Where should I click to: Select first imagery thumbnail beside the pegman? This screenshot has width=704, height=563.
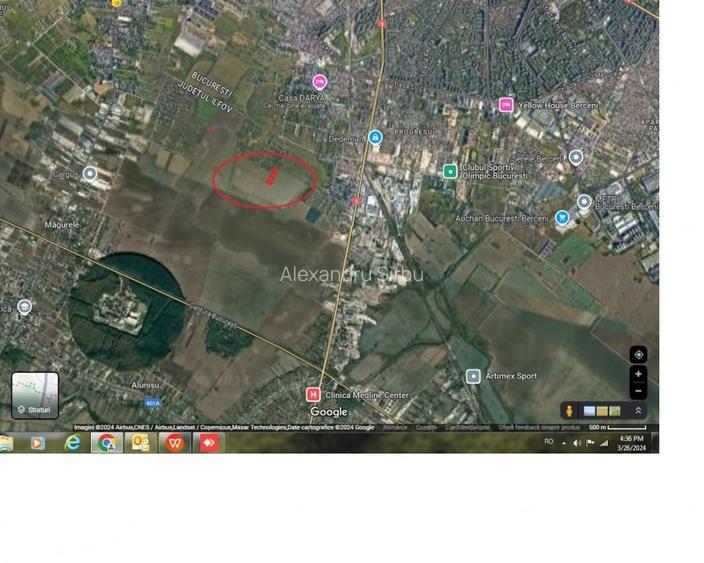589,411
